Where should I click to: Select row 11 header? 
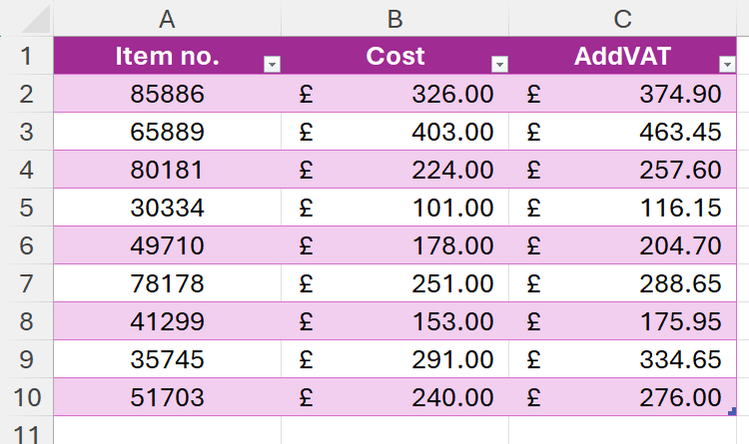(x=26, y=433)
